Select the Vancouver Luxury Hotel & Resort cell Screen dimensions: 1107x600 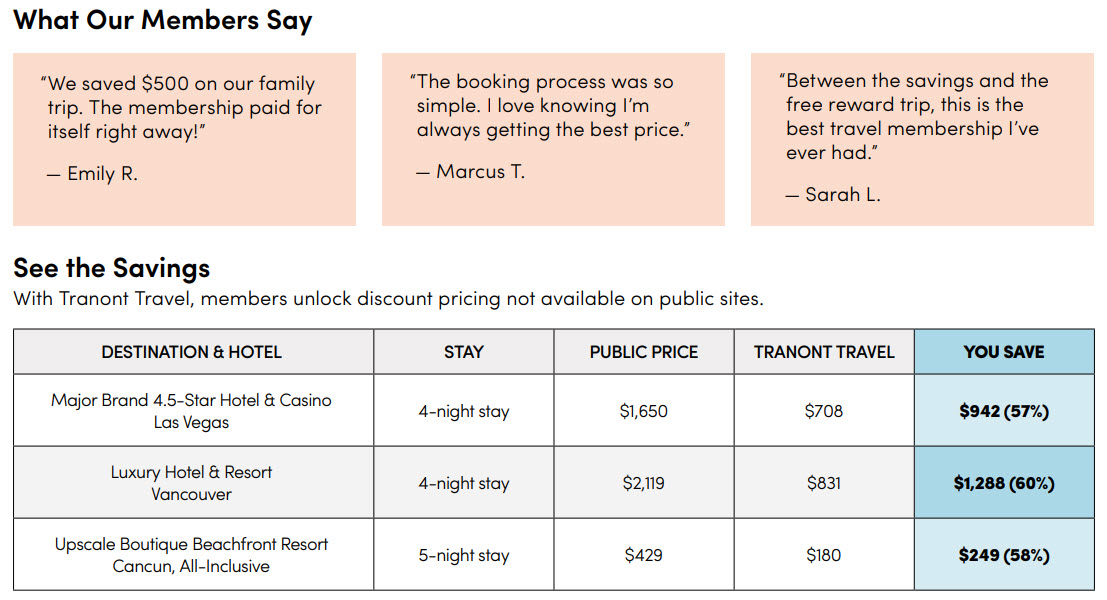192,483
